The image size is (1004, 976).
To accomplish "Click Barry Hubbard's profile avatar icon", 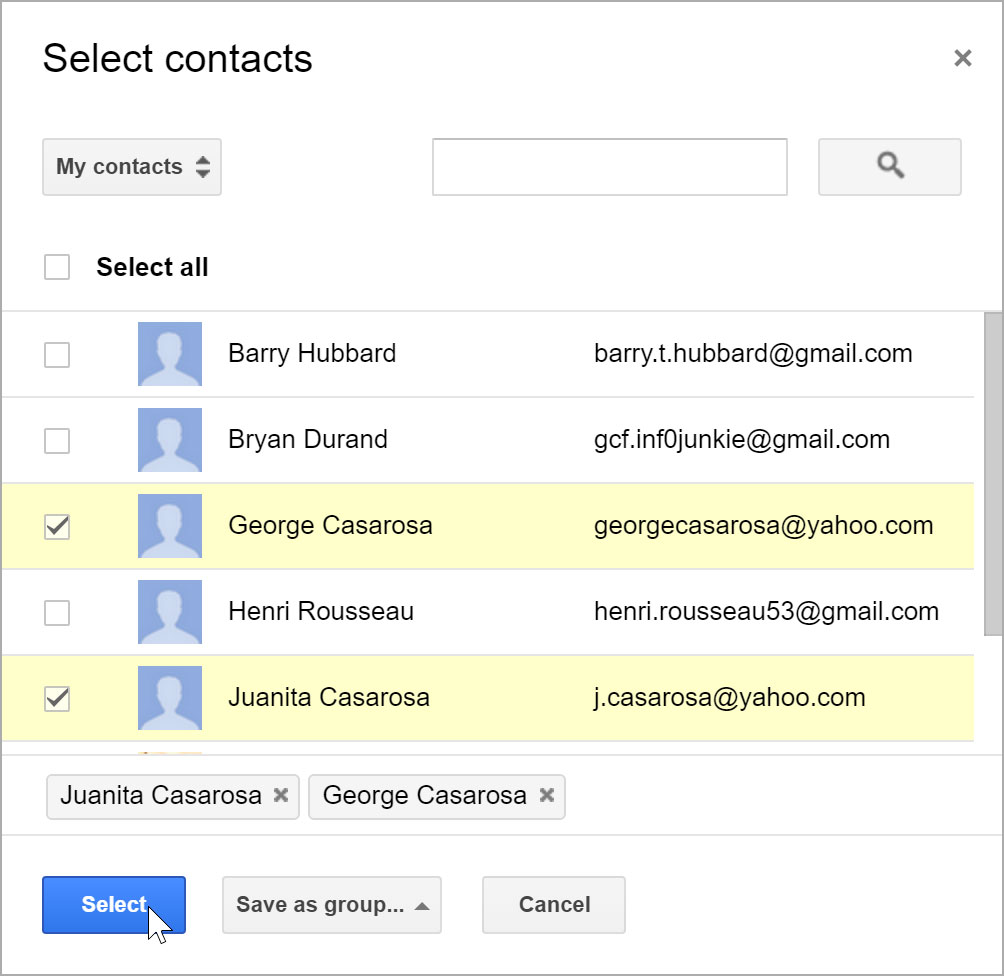I will [x=169, y=353].
